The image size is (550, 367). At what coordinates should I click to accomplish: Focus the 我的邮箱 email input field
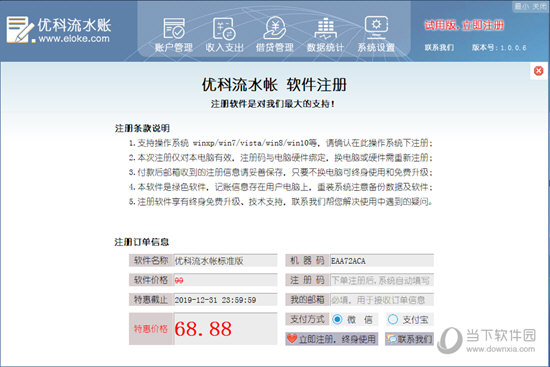[382, 300]
